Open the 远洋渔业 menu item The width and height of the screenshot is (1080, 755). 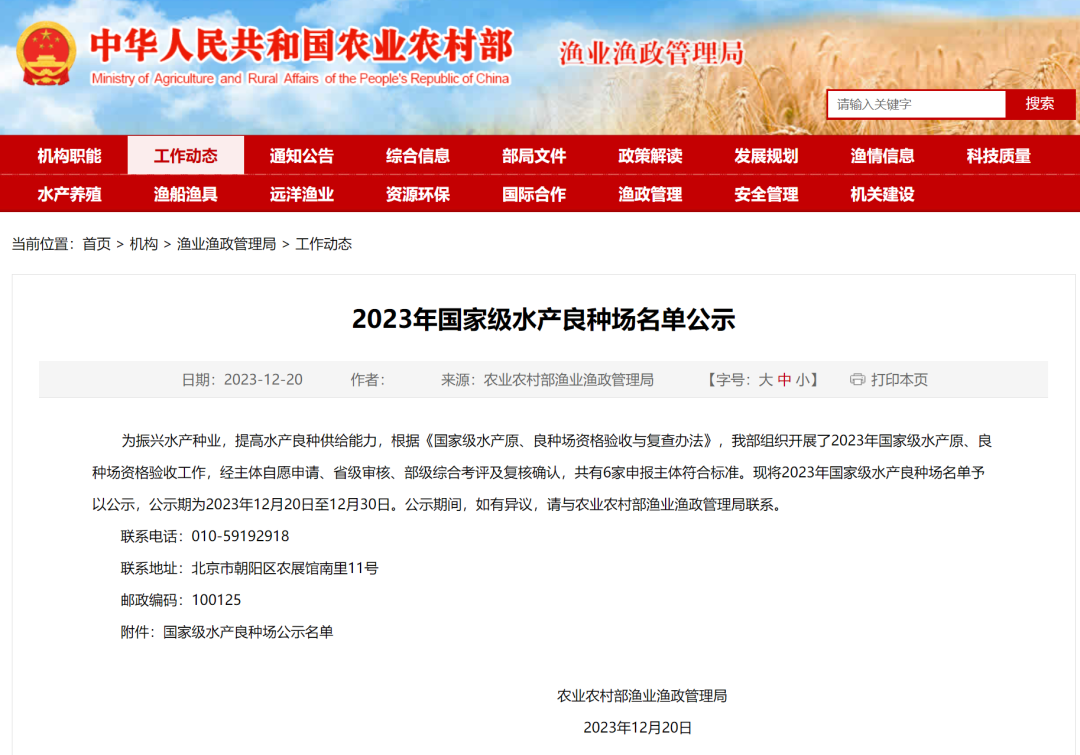[302, 194]
